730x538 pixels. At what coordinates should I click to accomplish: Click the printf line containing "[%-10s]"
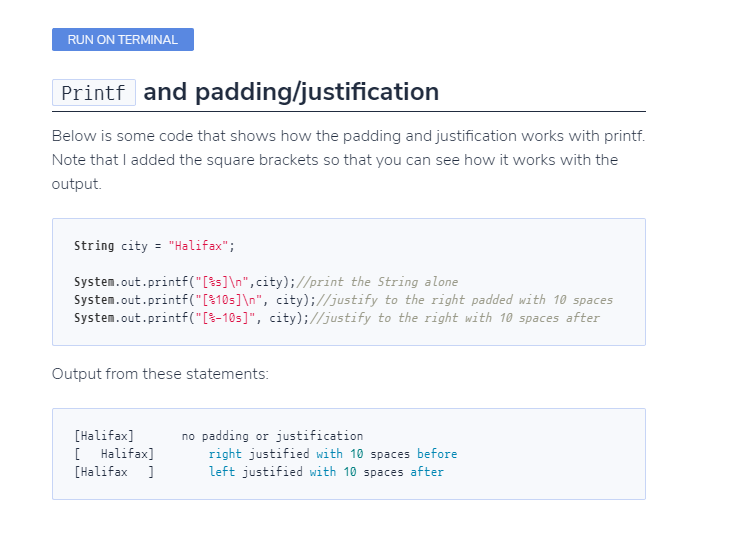(x=337, y=318)
